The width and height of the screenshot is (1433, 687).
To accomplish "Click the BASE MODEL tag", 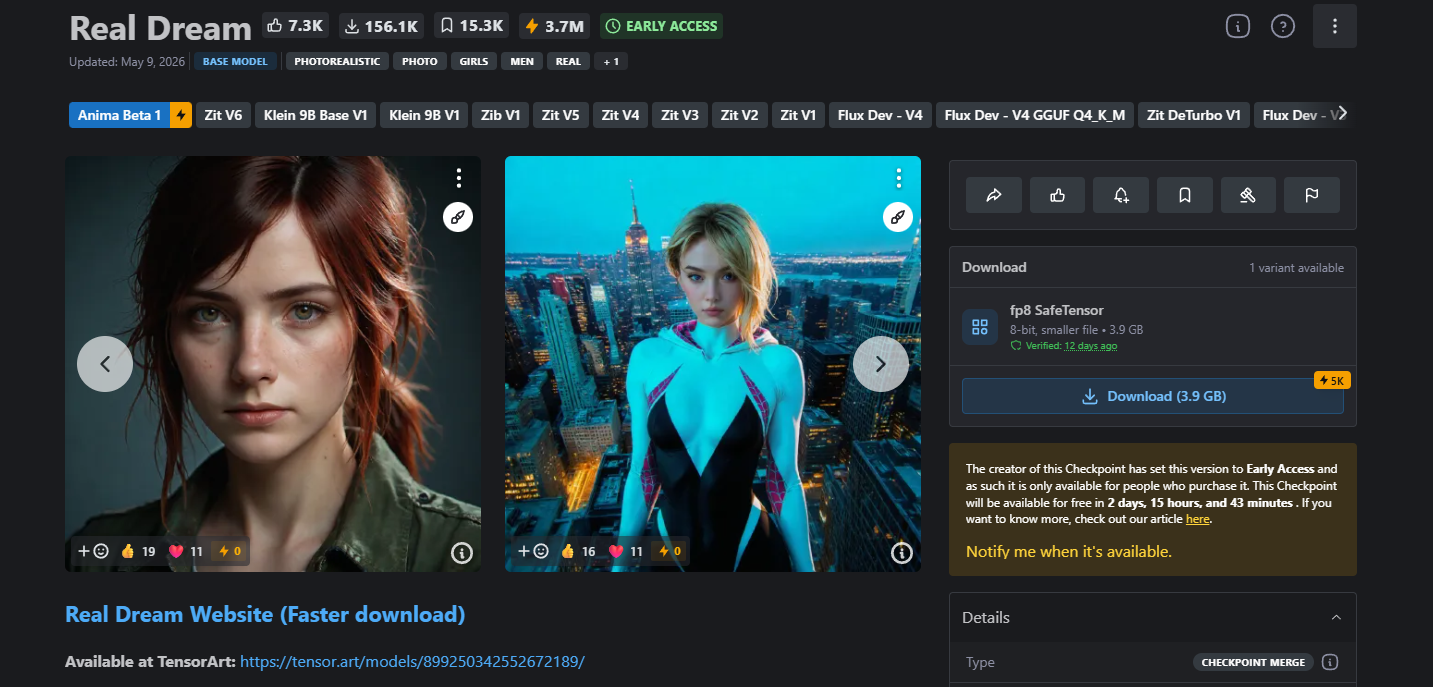I will (x=235, y=61).
